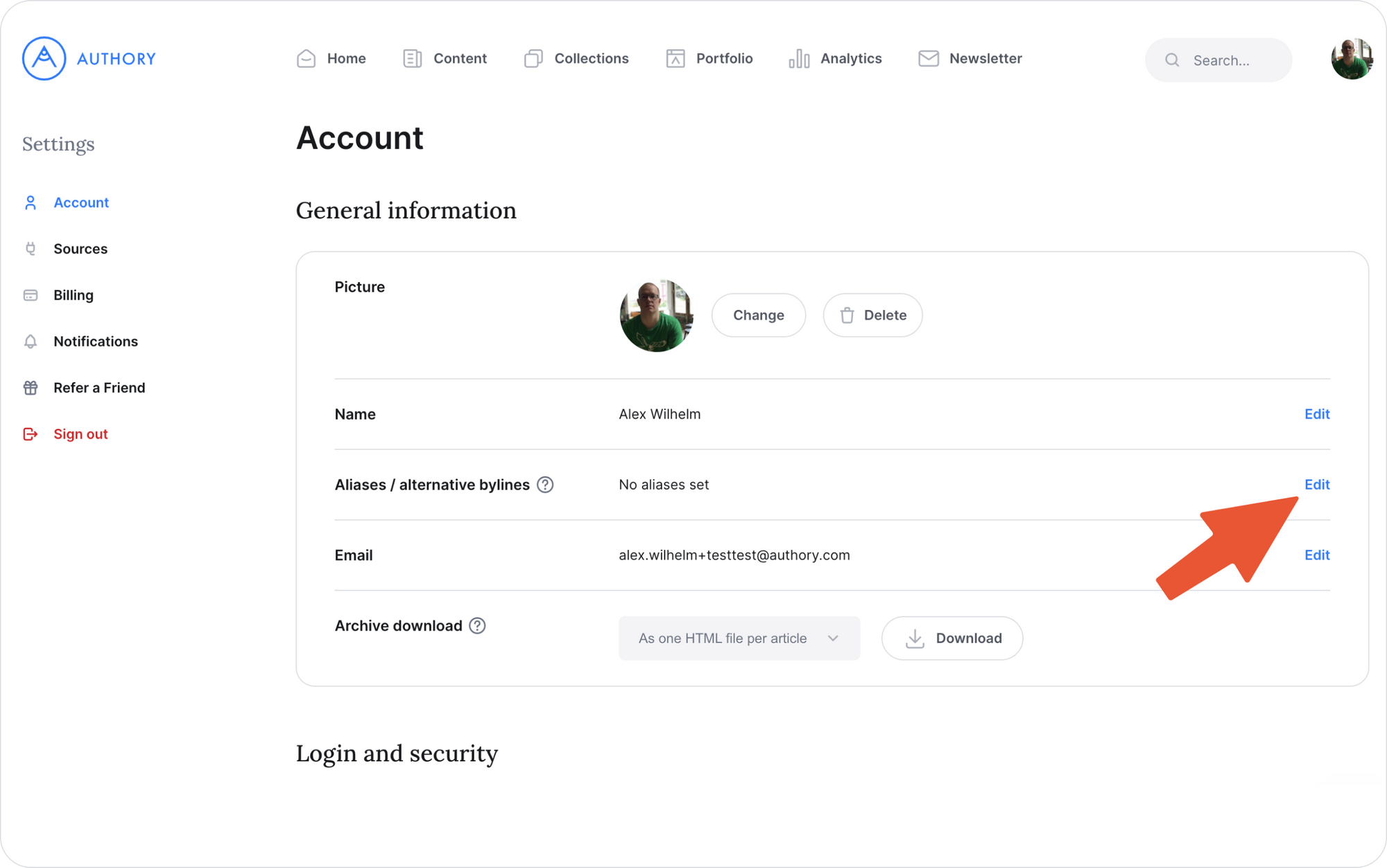Click the Collections stacked squares icon
The image size is (1387, 868).
point(533,58)
